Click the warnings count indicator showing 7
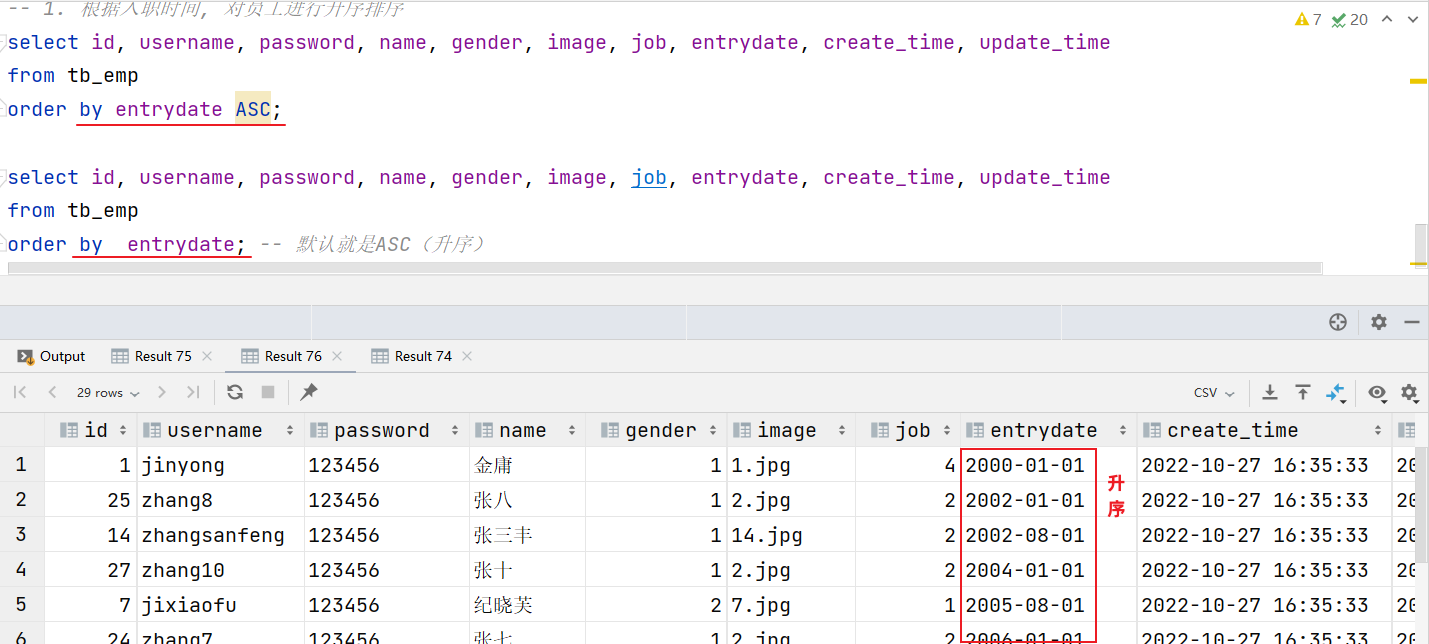Screen dimensions: 1429x644 (1308, 19)
